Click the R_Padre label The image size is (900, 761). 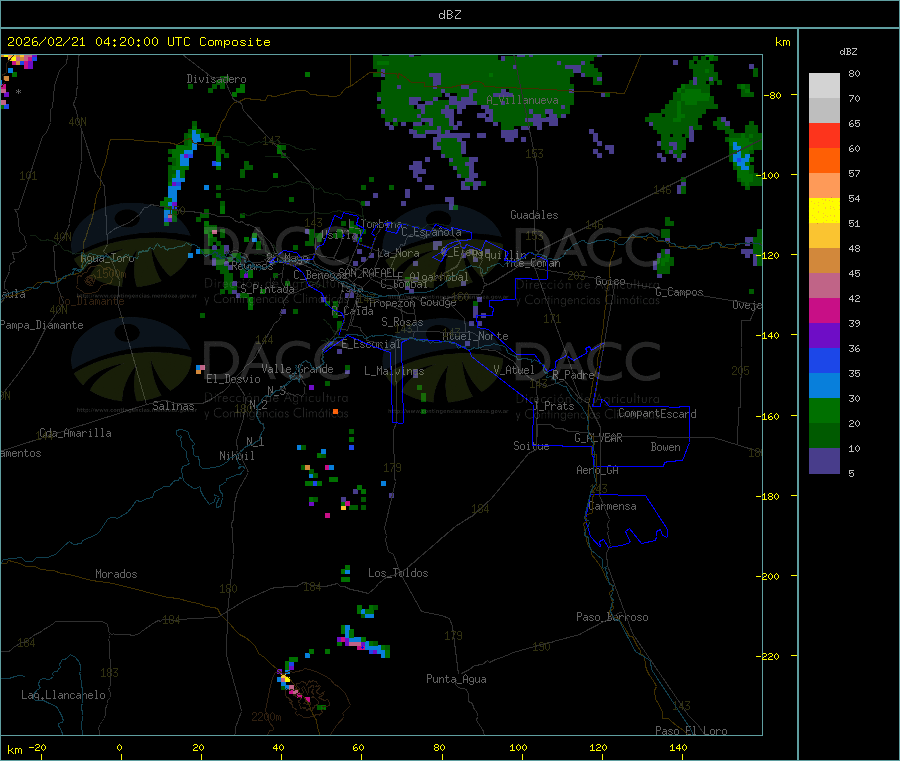(x=573, y=375)
